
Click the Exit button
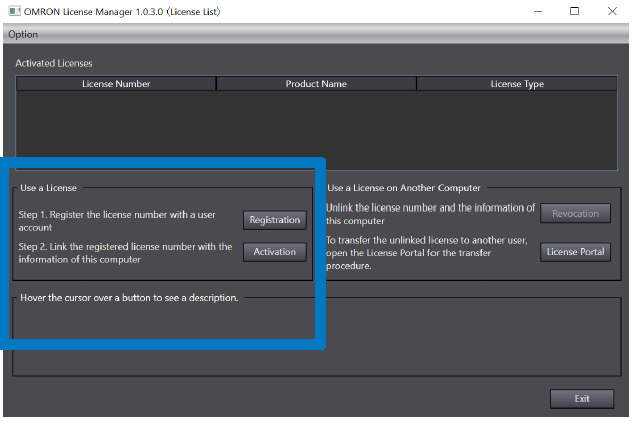(582, 399)
